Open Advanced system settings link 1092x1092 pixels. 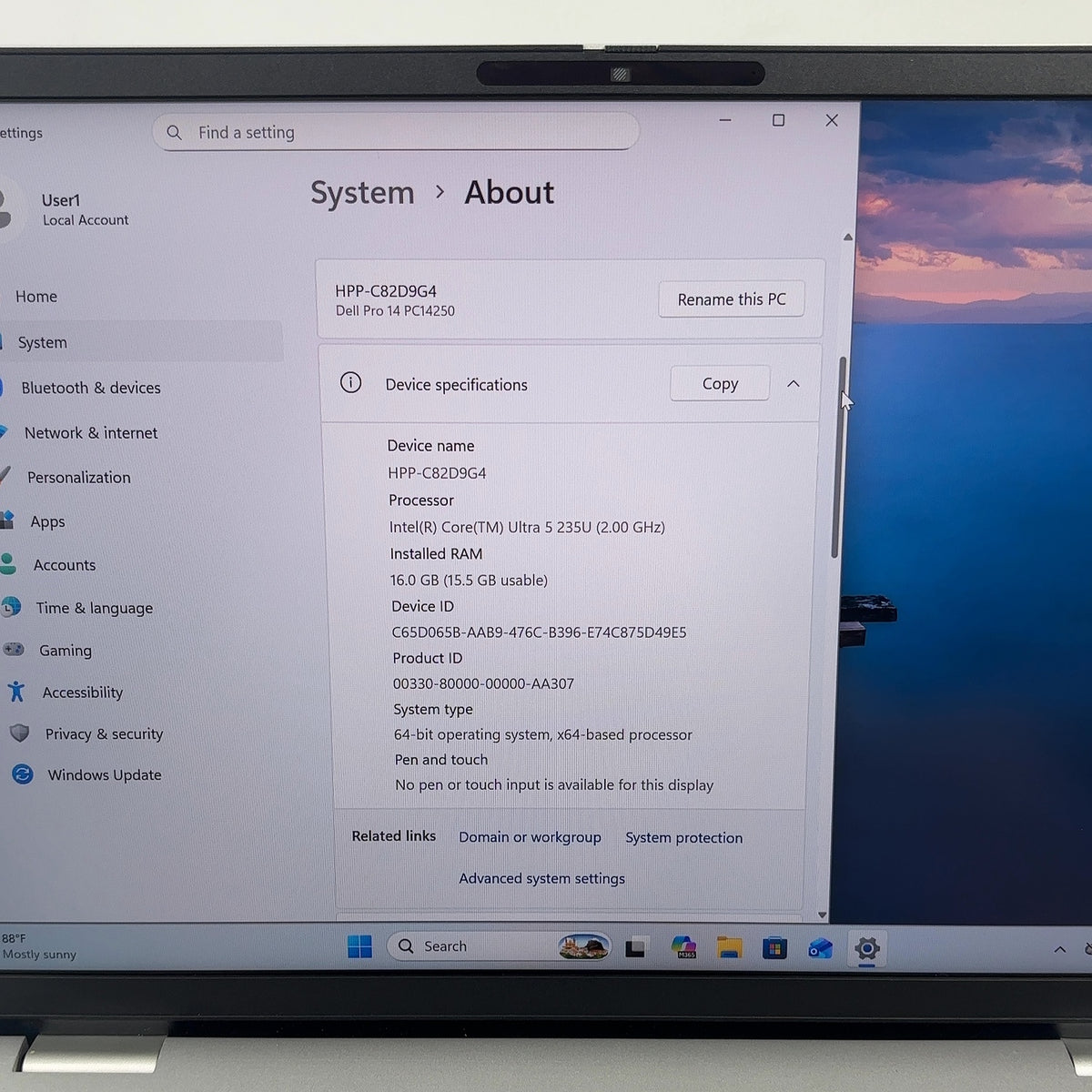(541, 878)
